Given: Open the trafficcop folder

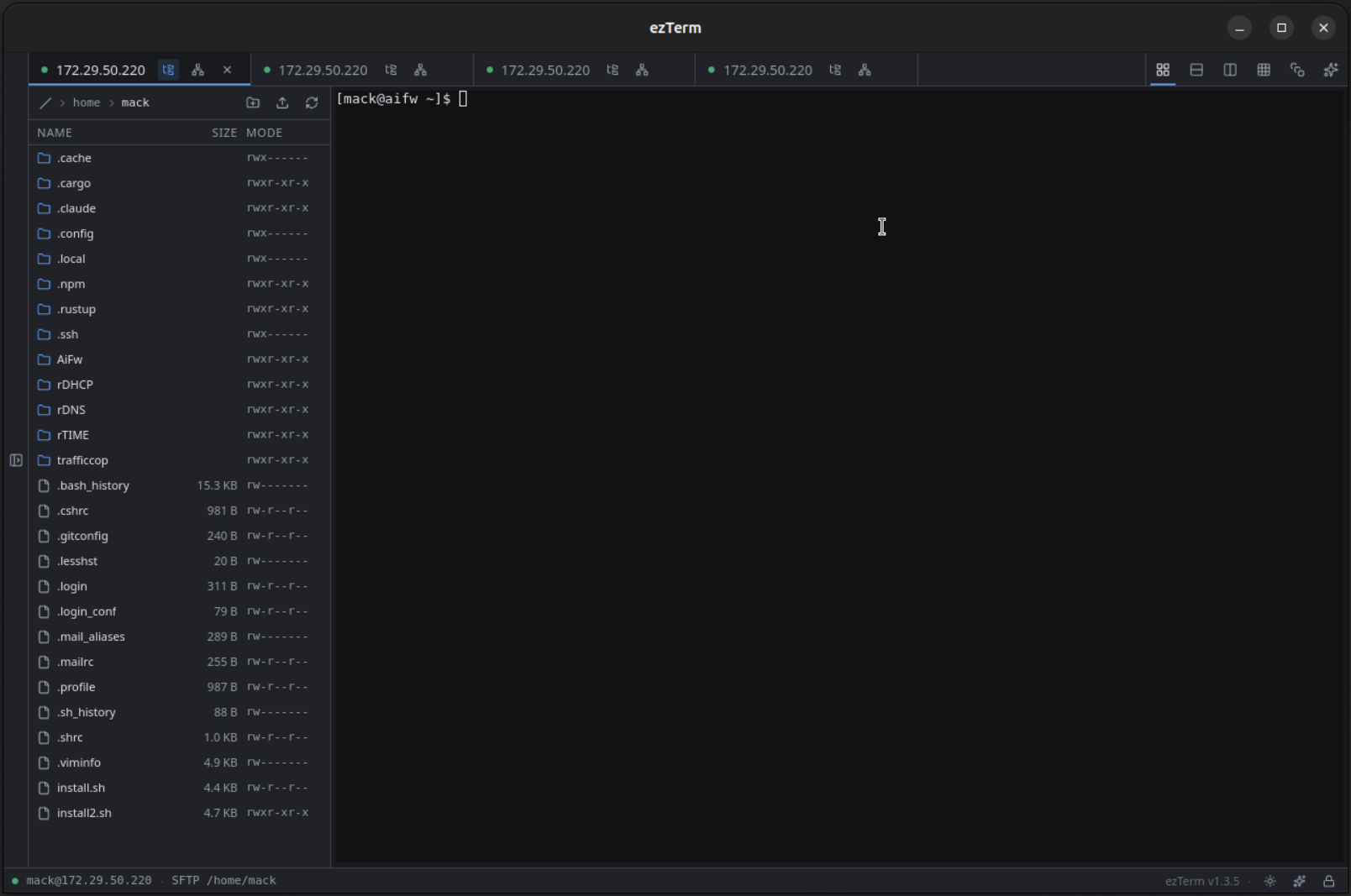Looking at the screenshot, I should [180, 460].
